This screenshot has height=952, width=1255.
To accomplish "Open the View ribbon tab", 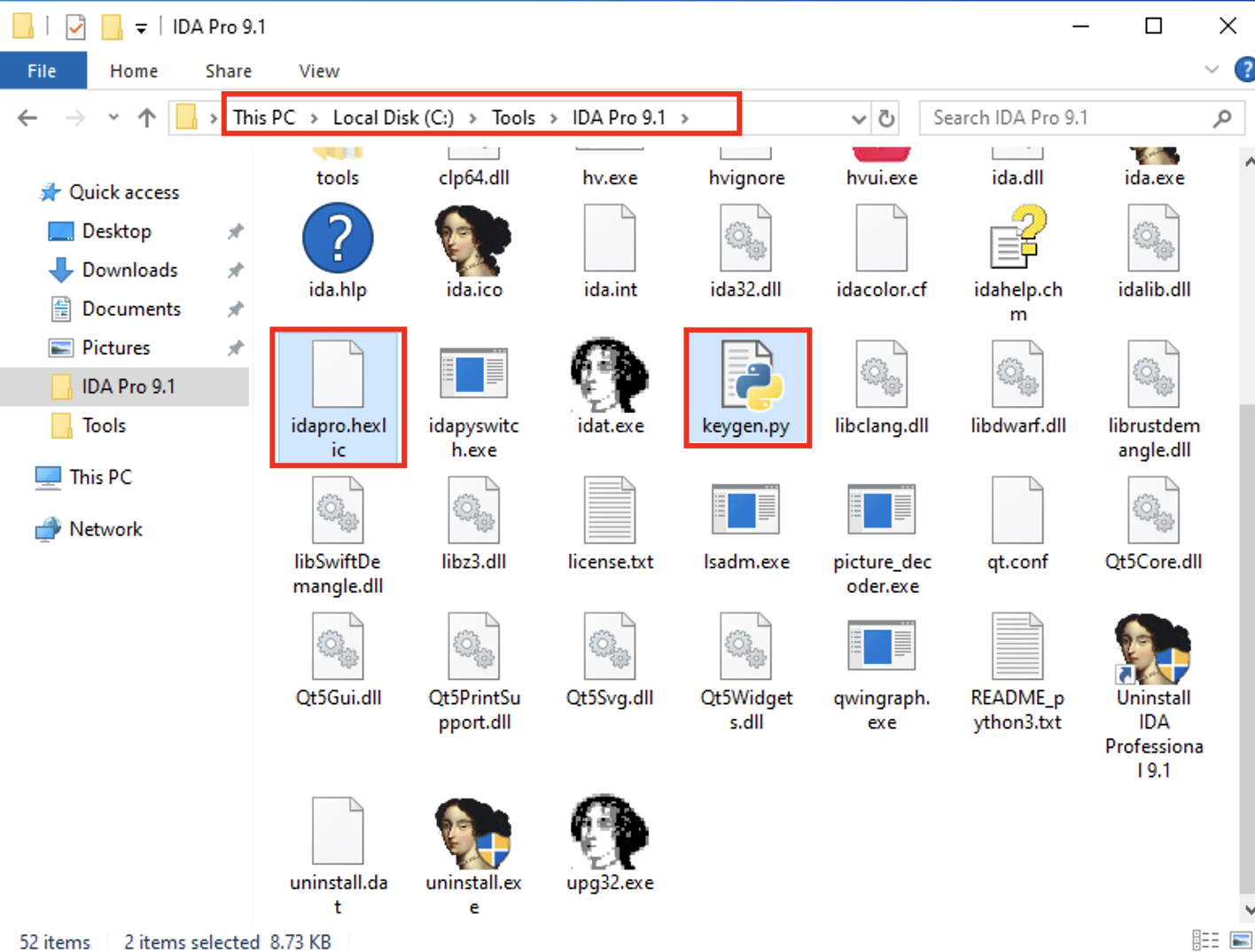I will [x=319, y=71].
